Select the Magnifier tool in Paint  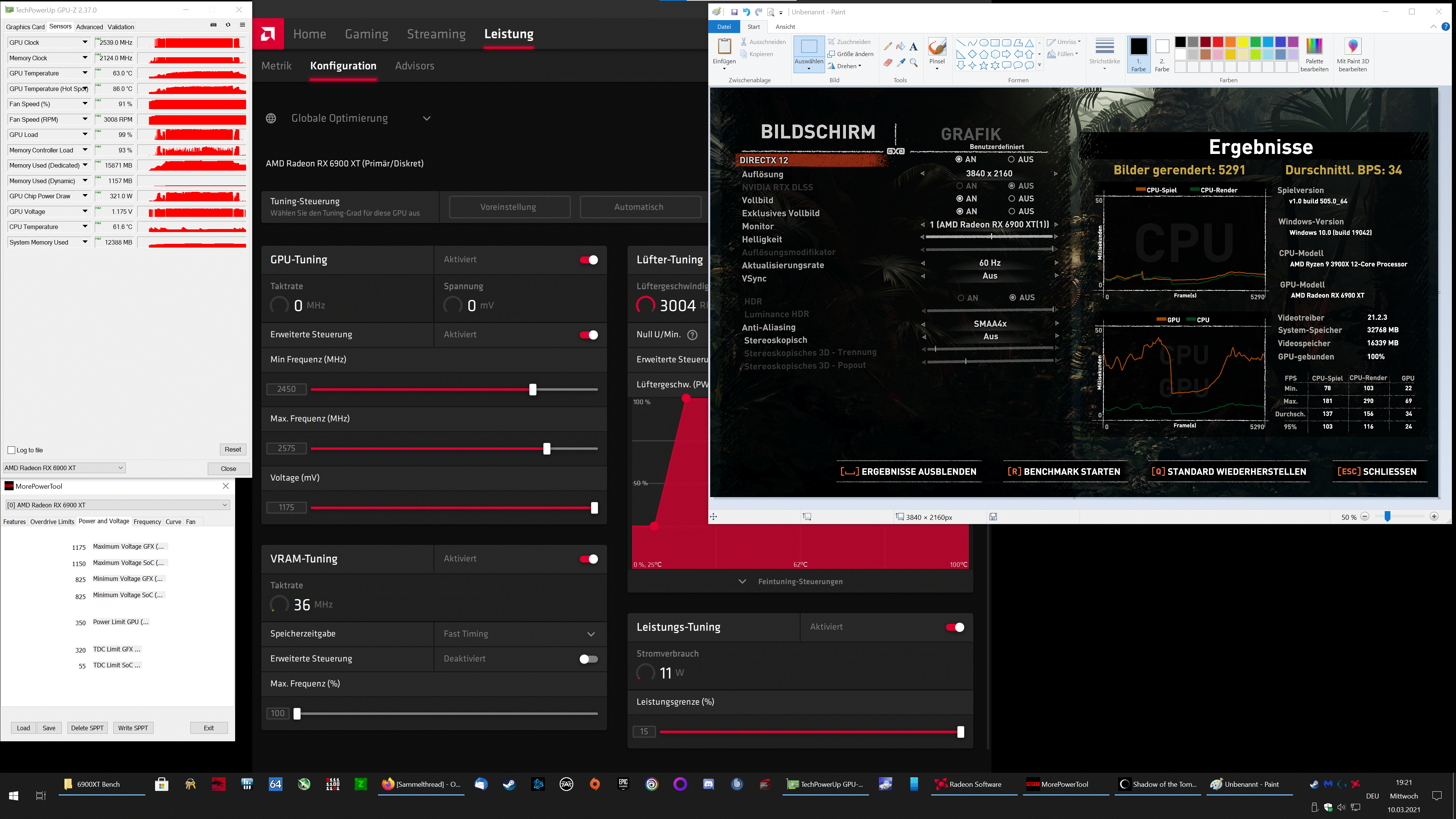913,63
